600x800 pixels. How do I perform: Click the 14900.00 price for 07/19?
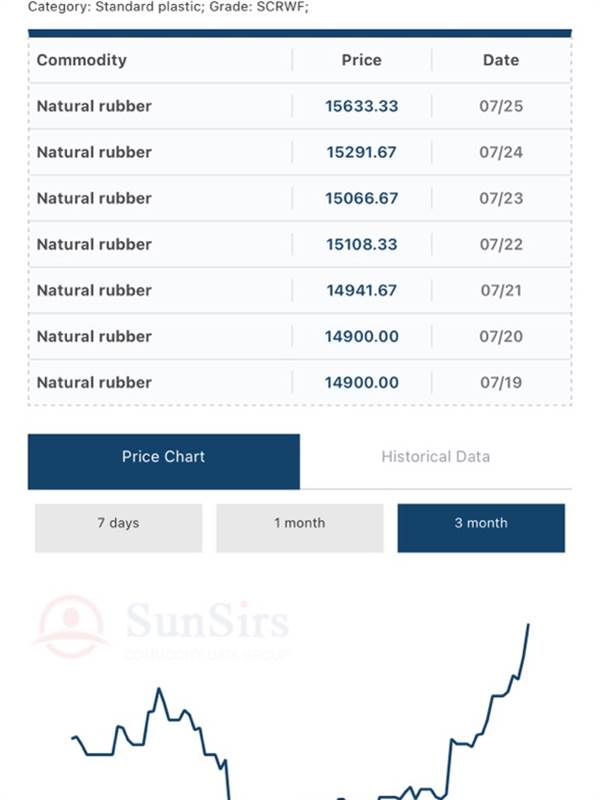[362, 382]
